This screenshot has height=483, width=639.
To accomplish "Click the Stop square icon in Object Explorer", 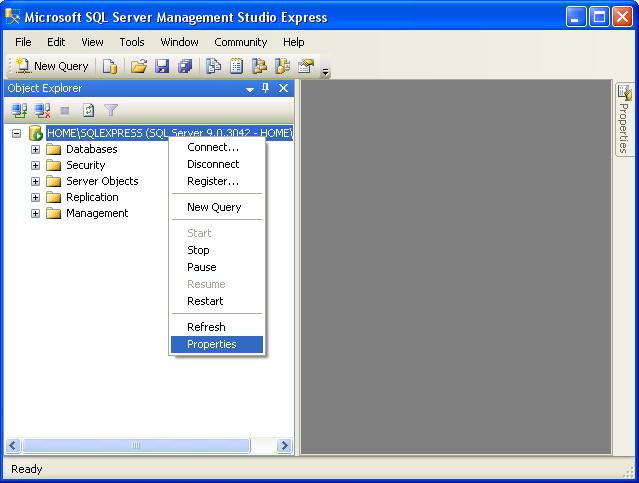I will [x=65, y=110].
